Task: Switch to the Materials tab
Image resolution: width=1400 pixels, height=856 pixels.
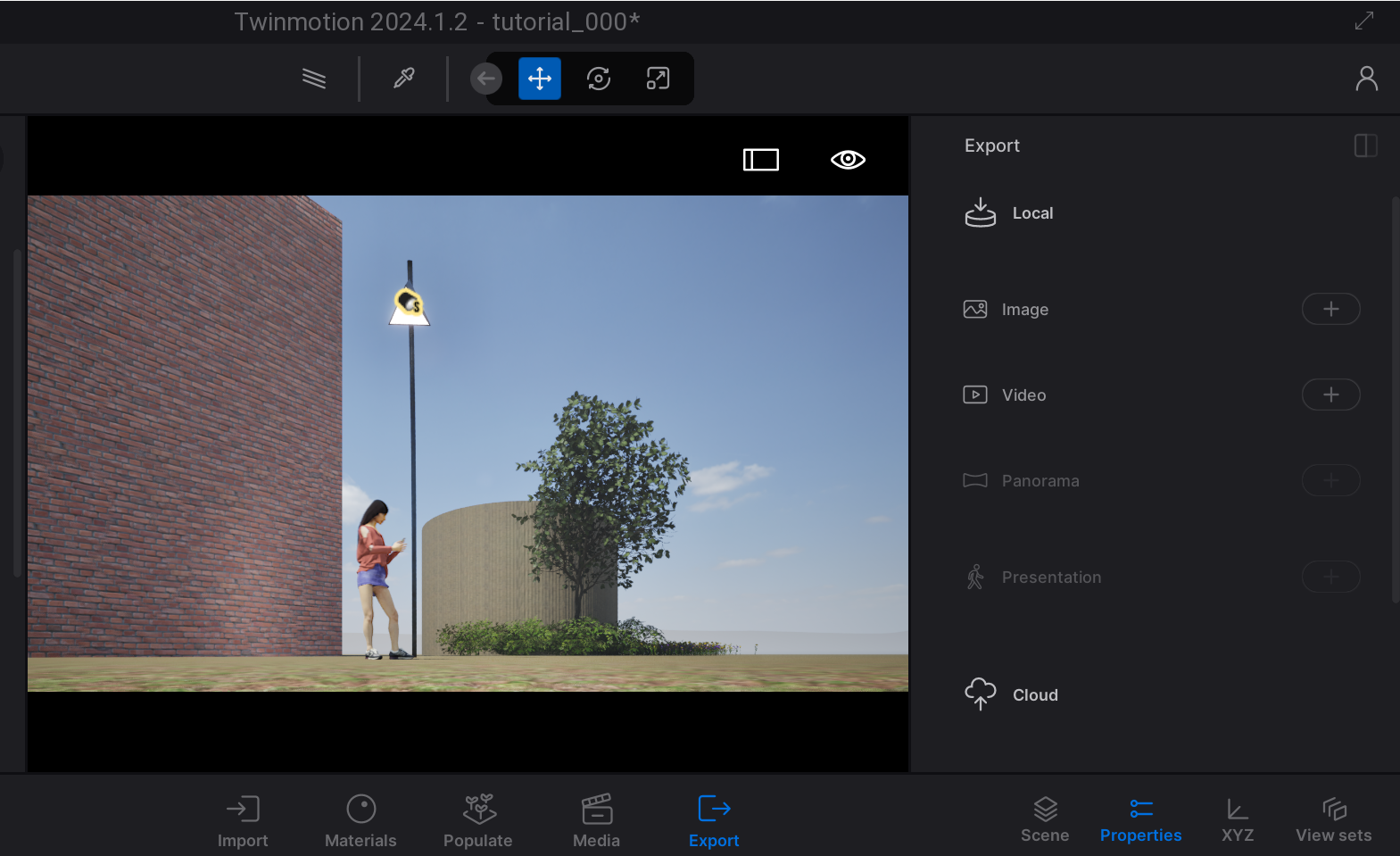Action: pos(360,821)
